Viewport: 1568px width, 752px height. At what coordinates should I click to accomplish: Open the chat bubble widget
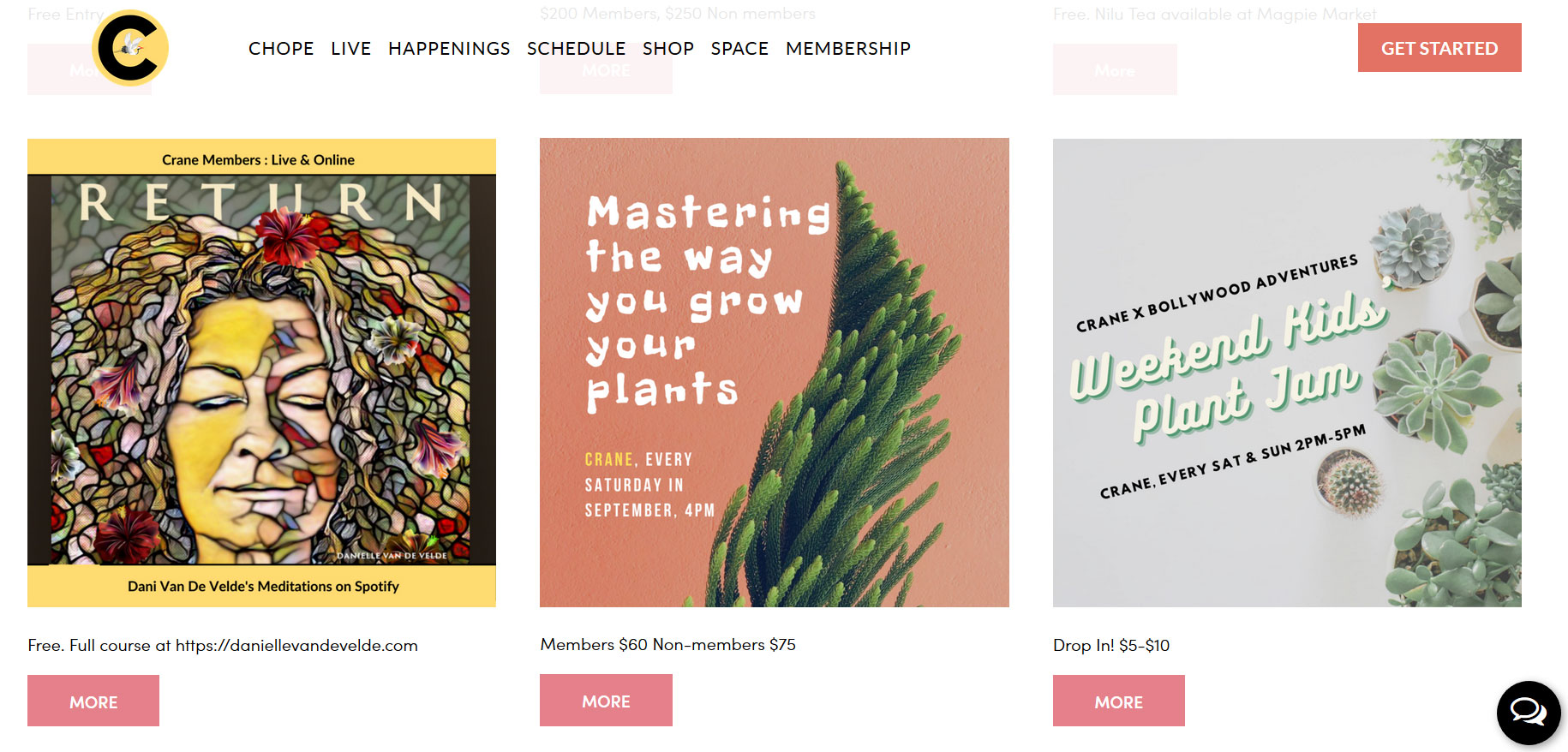tap(1528, 713)
